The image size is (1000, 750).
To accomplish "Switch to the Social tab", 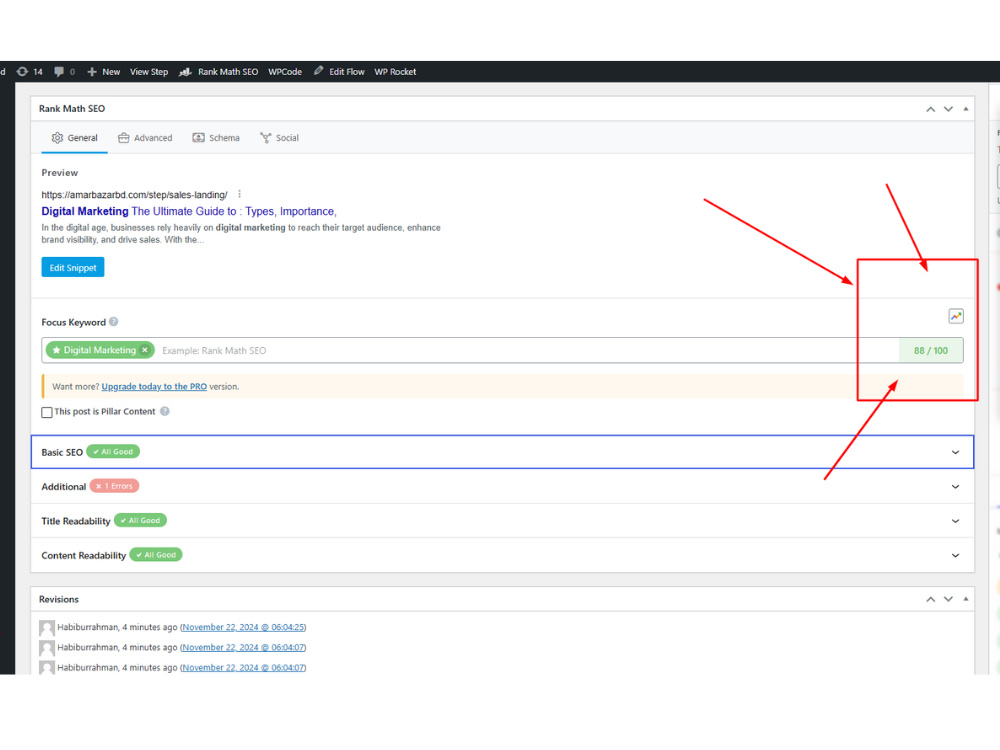I will click(x=279, y=138).
